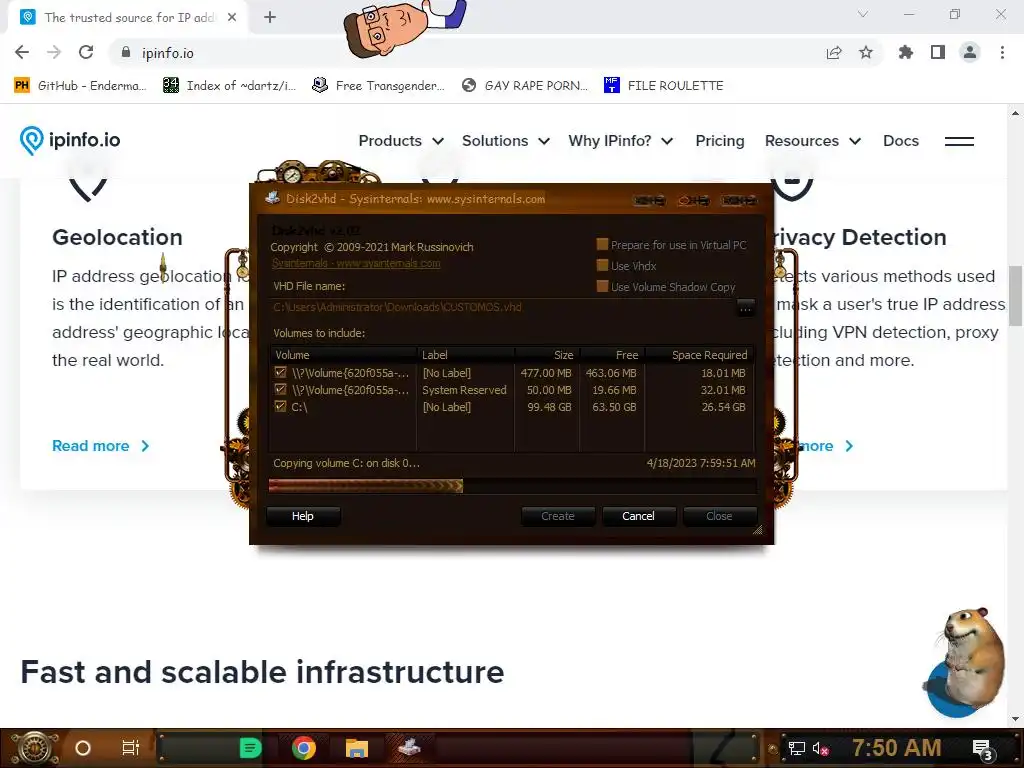Open the browser extensions puzzle icon
The image size is (1024, 768).
point(906,52)
